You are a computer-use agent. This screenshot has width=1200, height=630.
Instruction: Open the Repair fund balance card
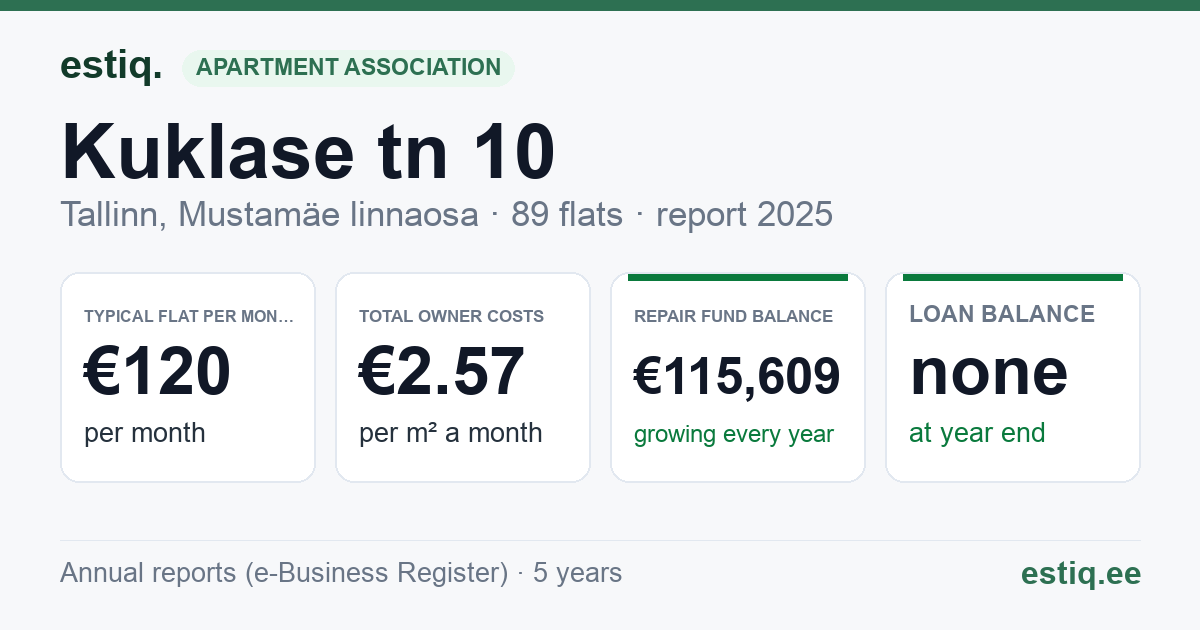click(x=738, y=377)
